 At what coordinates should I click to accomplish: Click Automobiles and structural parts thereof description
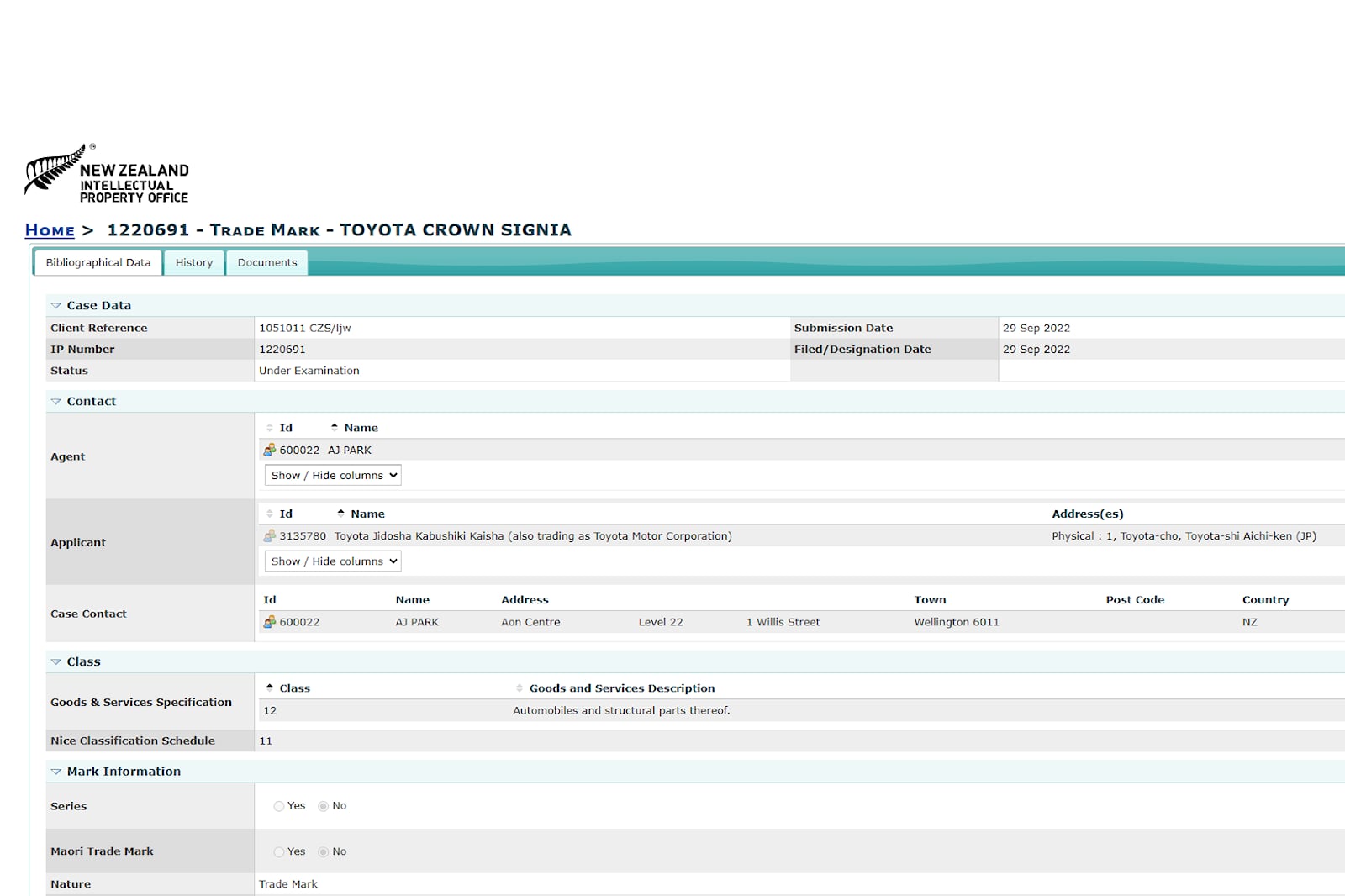coord(621,711)
